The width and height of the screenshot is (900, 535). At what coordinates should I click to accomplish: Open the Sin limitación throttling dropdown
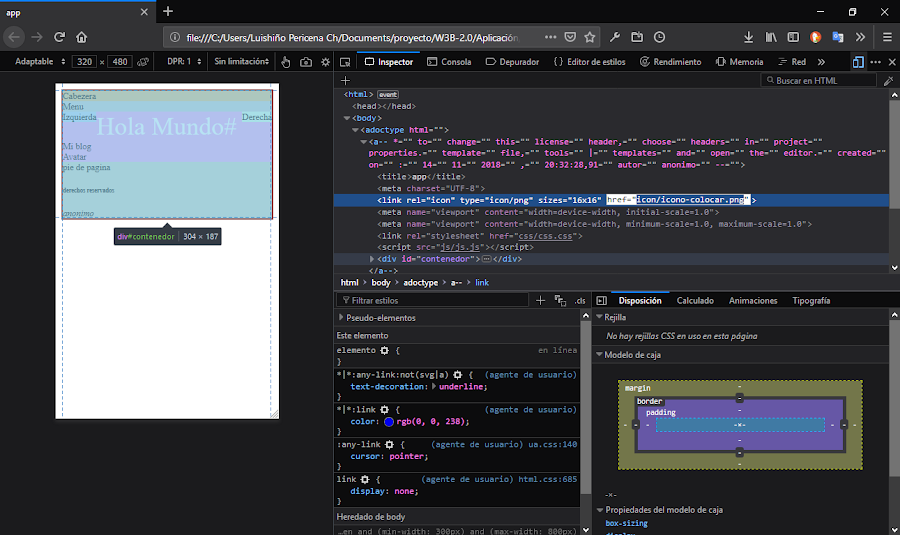[x=242, y=62]
